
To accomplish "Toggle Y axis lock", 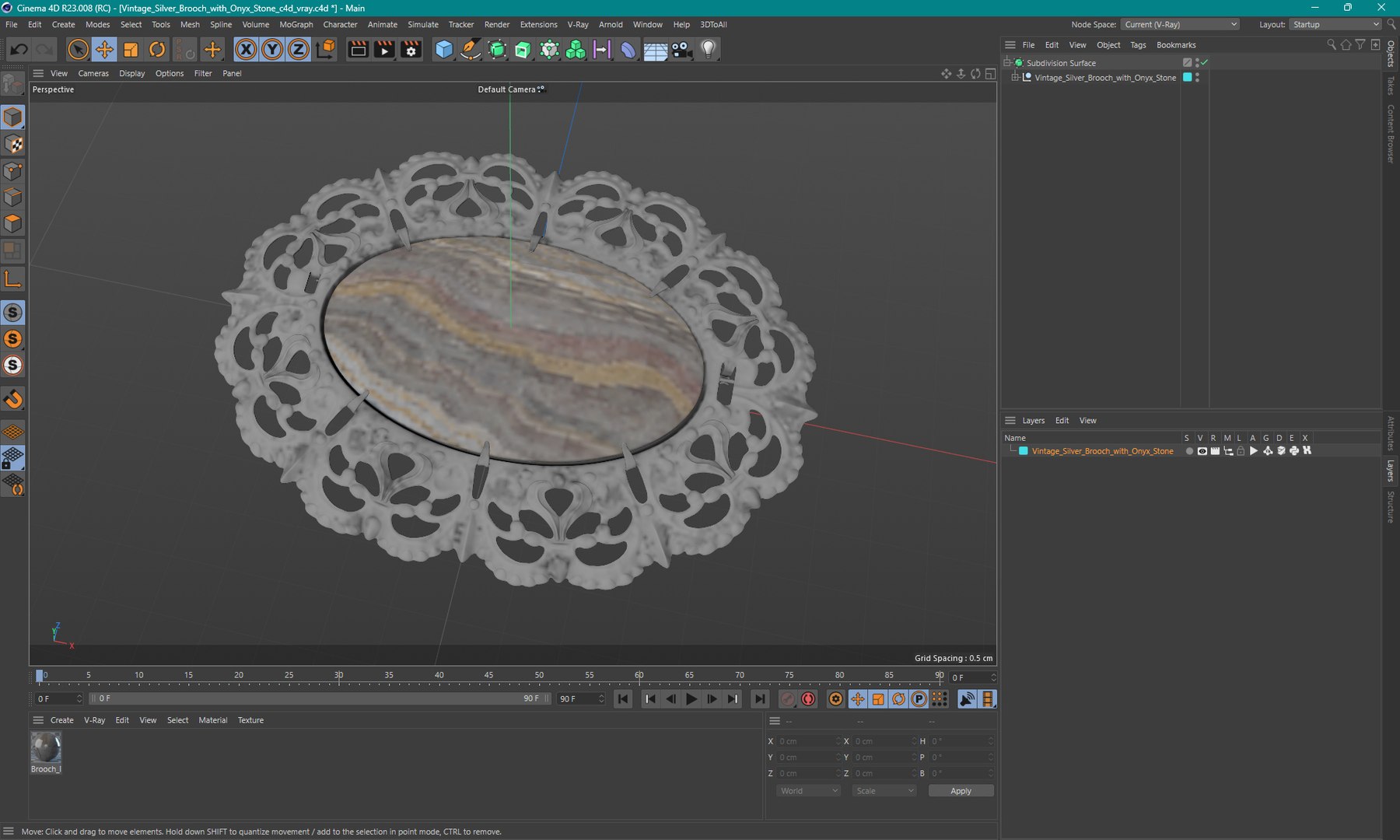I will click(x=272, y=50).
